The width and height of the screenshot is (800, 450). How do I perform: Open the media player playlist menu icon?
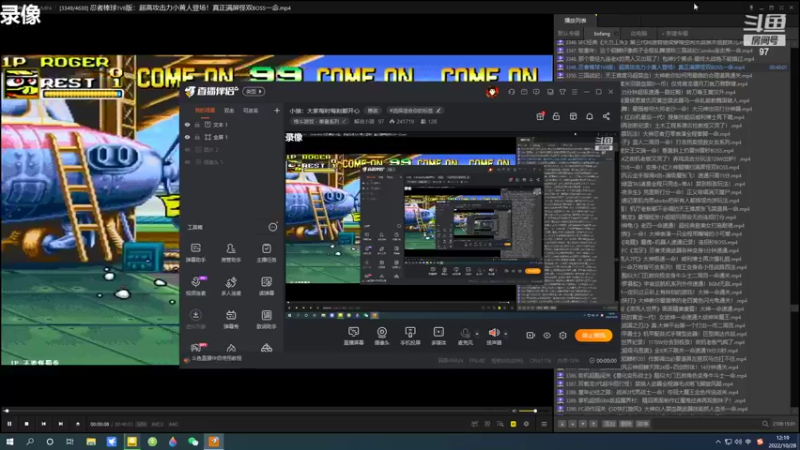point(544,424)
